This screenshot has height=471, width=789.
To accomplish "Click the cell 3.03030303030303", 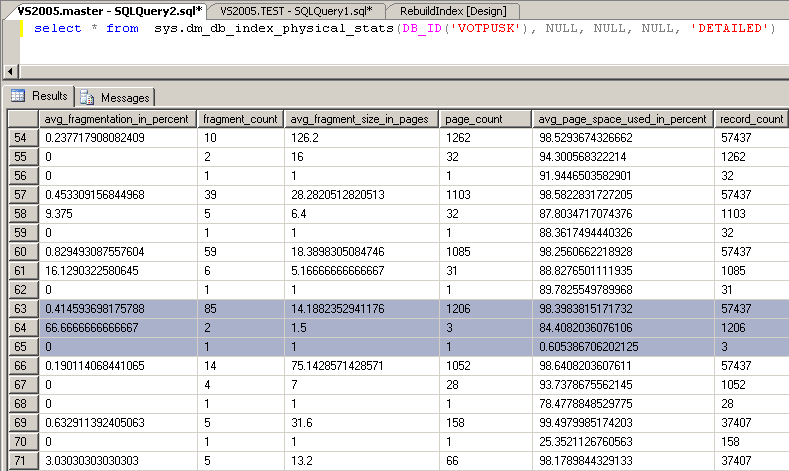I will click(118, 460).
